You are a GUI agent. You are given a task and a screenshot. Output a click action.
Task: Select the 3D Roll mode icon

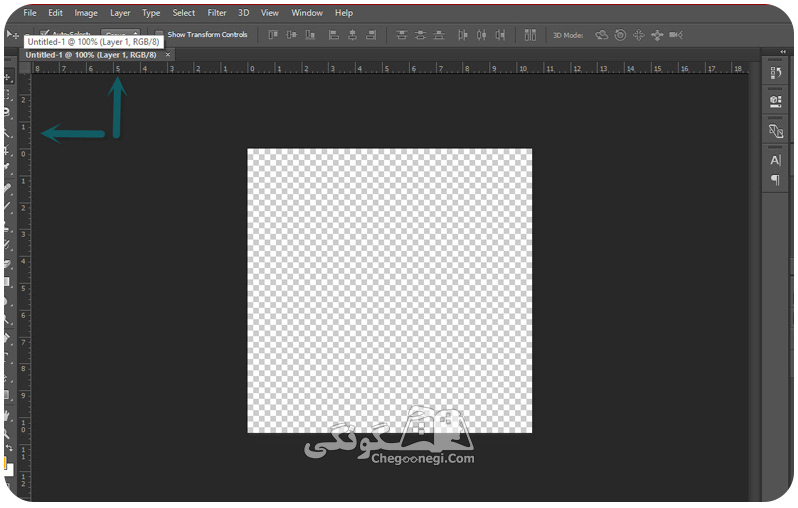click(x=620, y=35)
